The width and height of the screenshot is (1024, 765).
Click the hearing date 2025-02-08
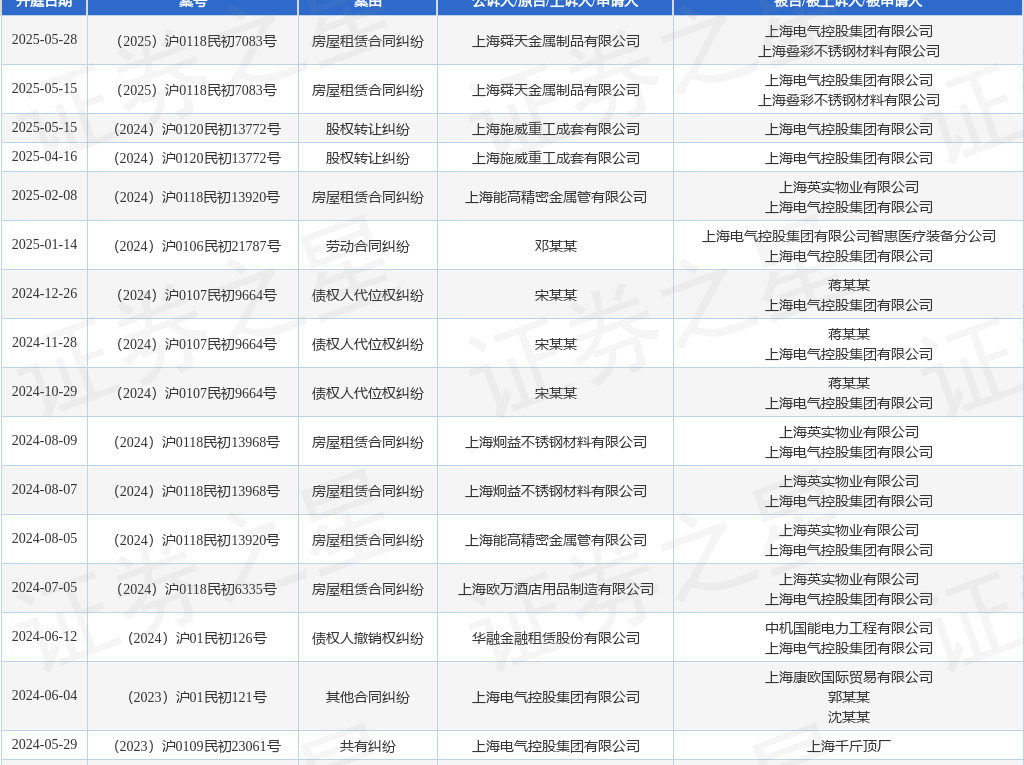tap(44, 196)
